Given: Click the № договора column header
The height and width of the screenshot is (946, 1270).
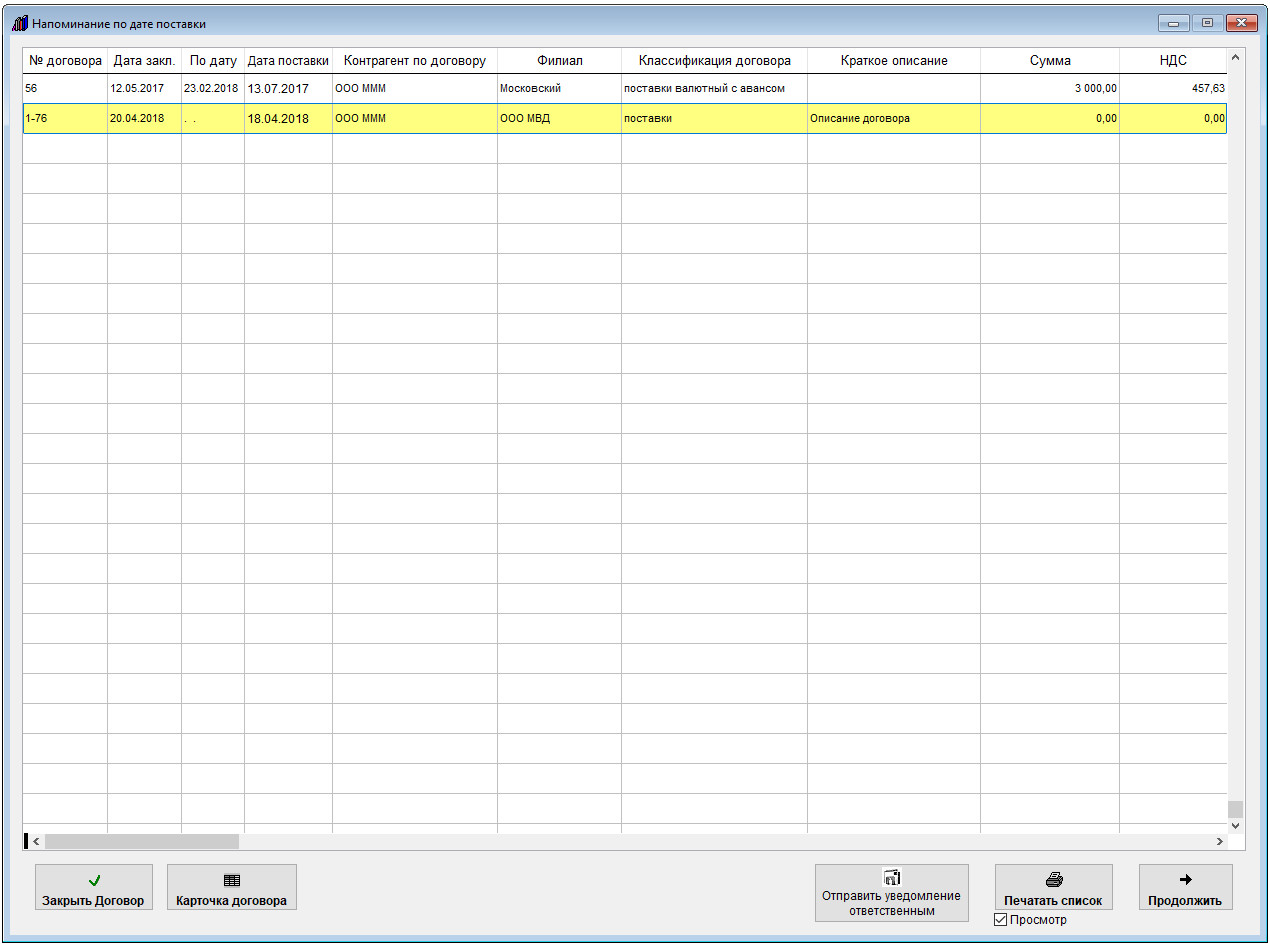Looking at the screenshot, I should pos(65,61).
